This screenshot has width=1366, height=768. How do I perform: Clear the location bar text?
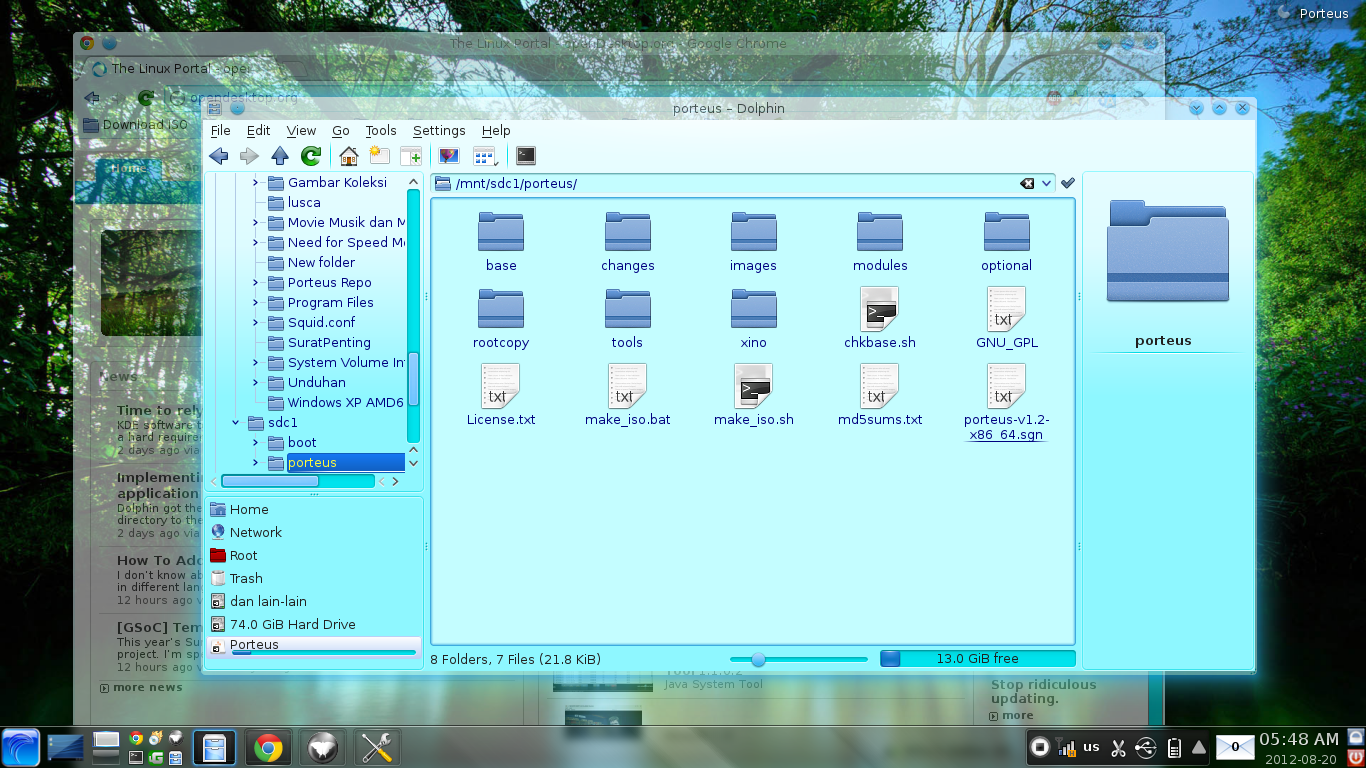point(1027,183)
